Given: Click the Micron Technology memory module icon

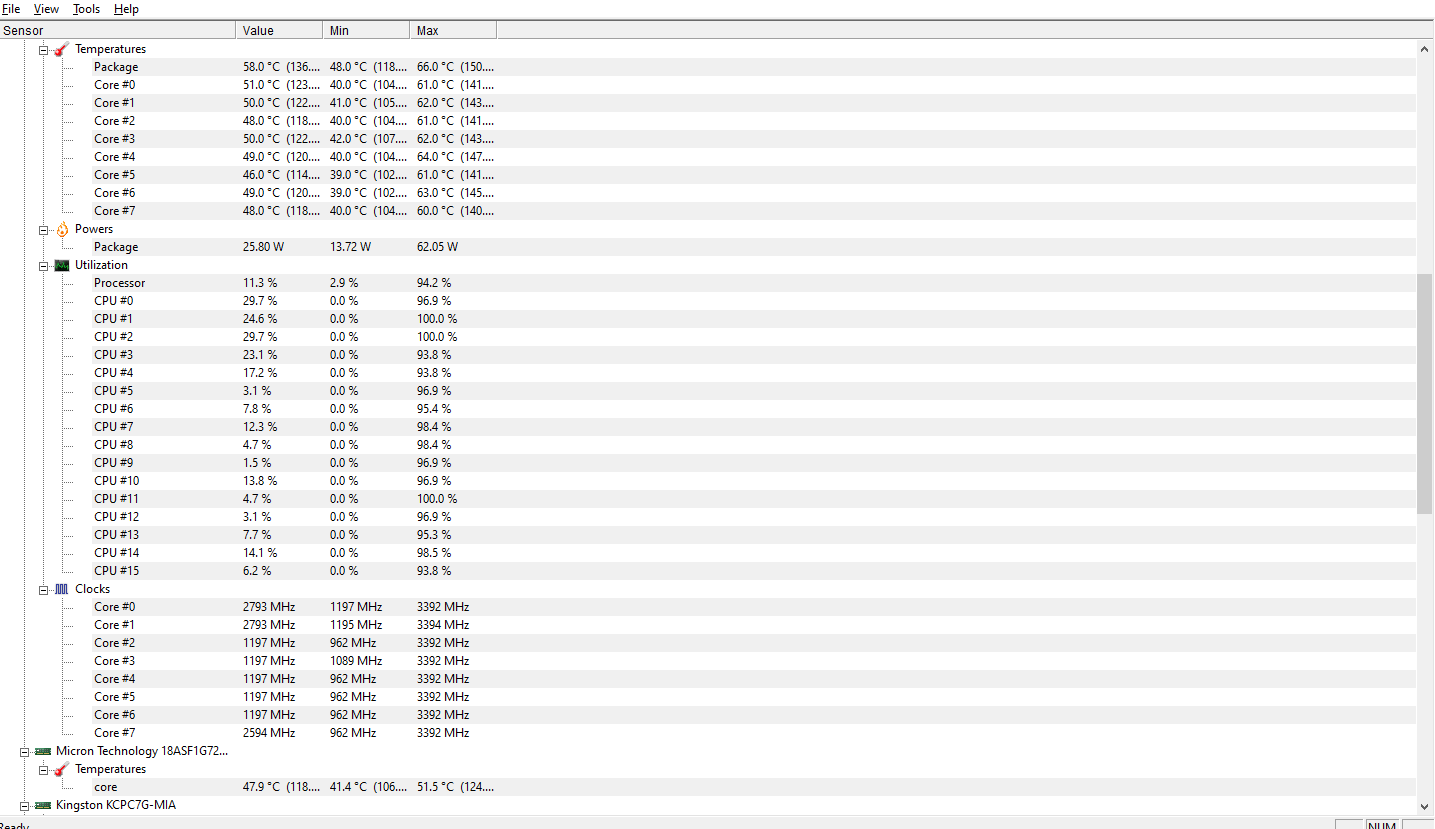Looking at the screenshot, I should click(43, 751).
